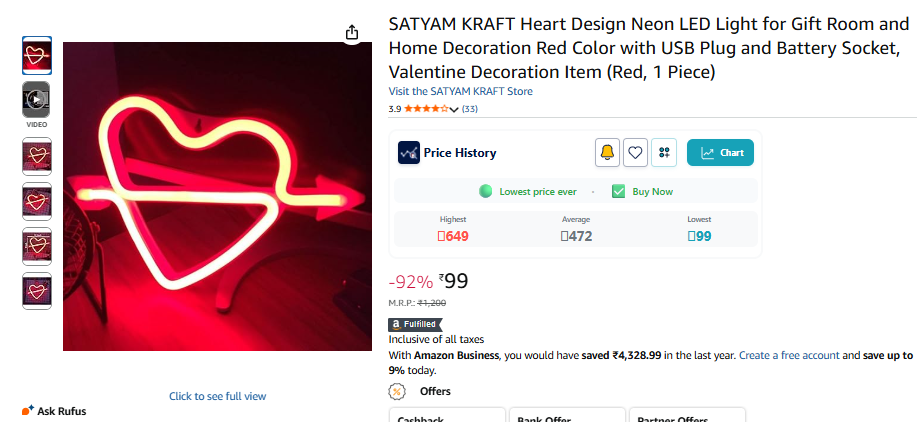
Task: Click the Create a free account link
Action: tap(789, 355)
